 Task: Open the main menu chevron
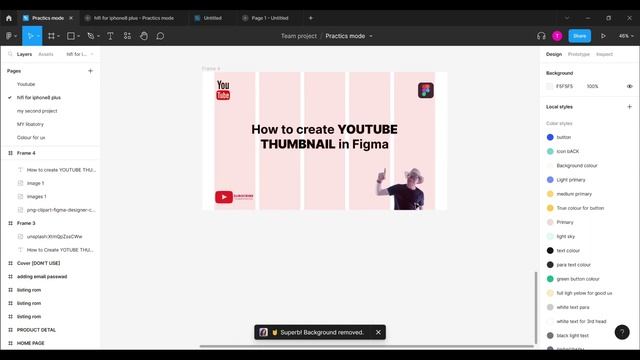point(16,36)
